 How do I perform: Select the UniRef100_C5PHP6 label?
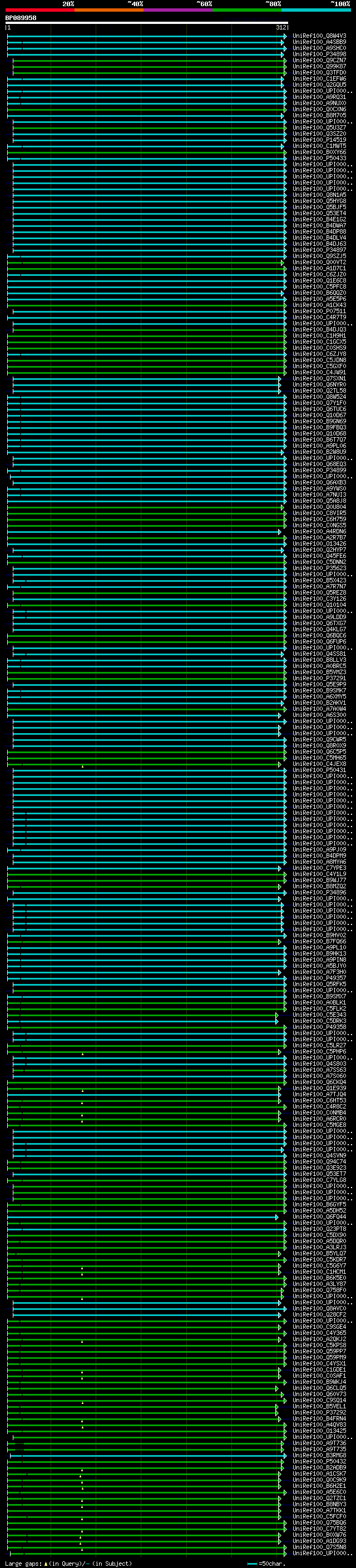coord(319,1052)
